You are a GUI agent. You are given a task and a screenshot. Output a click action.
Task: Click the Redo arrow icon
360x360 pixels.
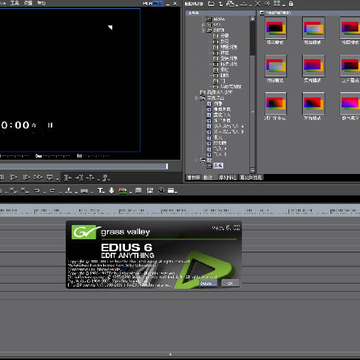[52, 191]
